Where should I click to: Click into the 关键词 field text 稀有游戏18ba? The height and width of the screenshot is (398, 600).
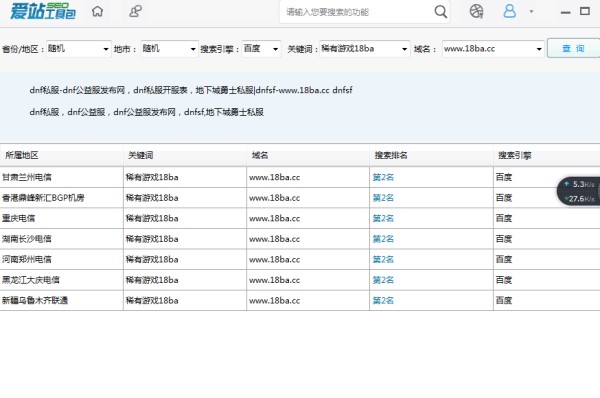point(347,49)
